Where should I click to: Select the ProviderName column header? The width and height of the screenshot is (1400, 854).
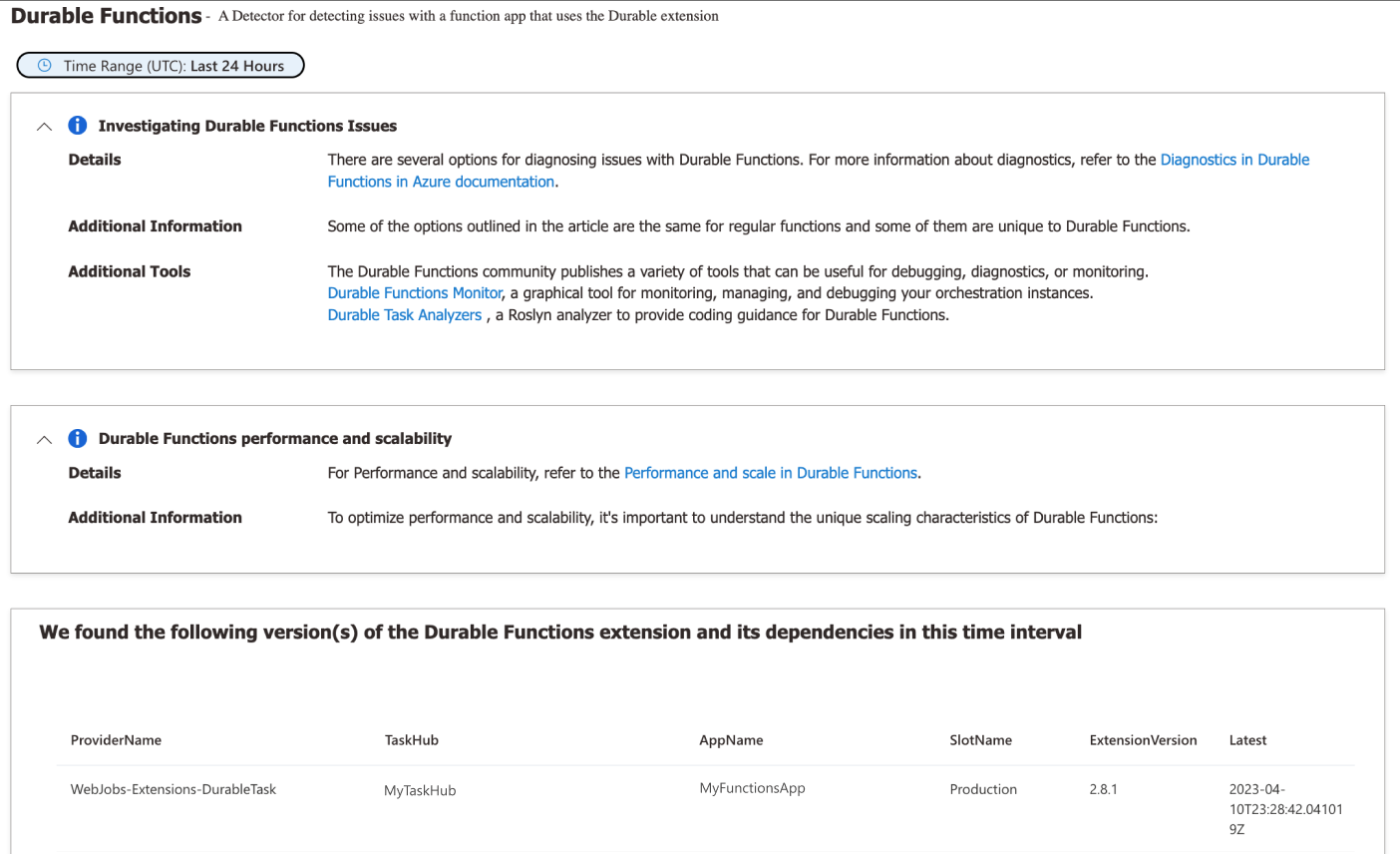pos(115,740)
